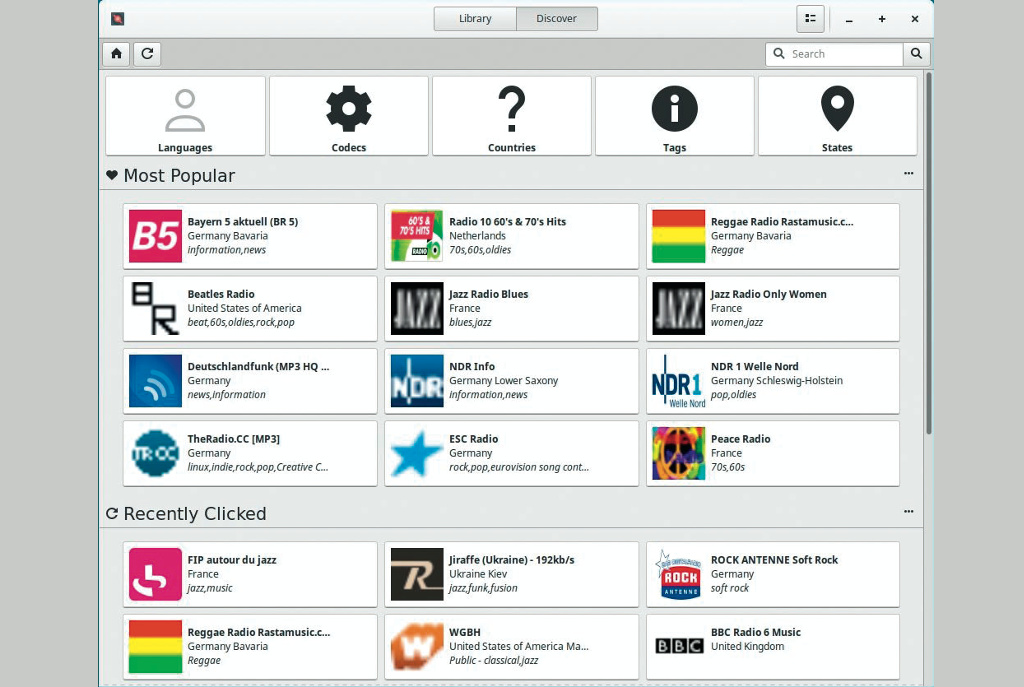Browse stations by Countries
1024x687 pixels.
(x=512, y=116)
